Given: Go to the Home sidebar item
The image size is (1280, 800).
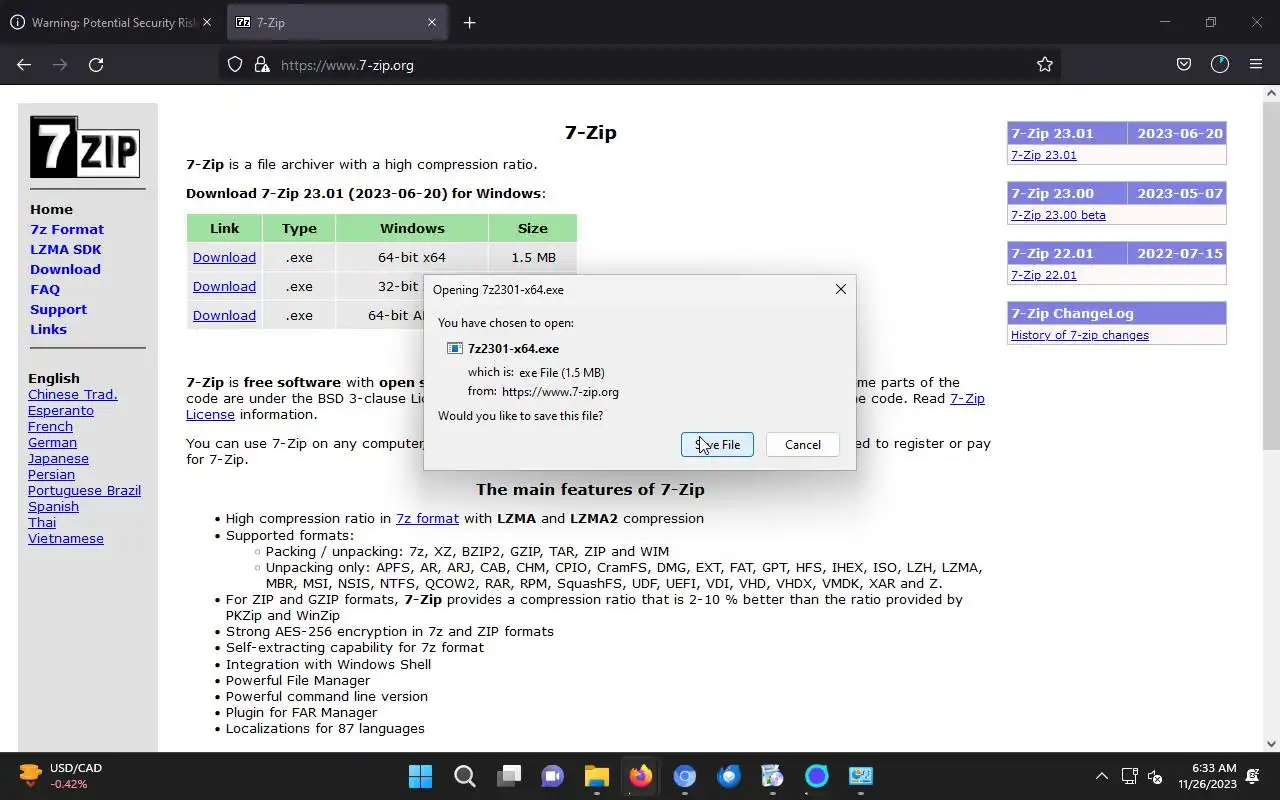Looking at the screenshot, I should coord(51,209).
